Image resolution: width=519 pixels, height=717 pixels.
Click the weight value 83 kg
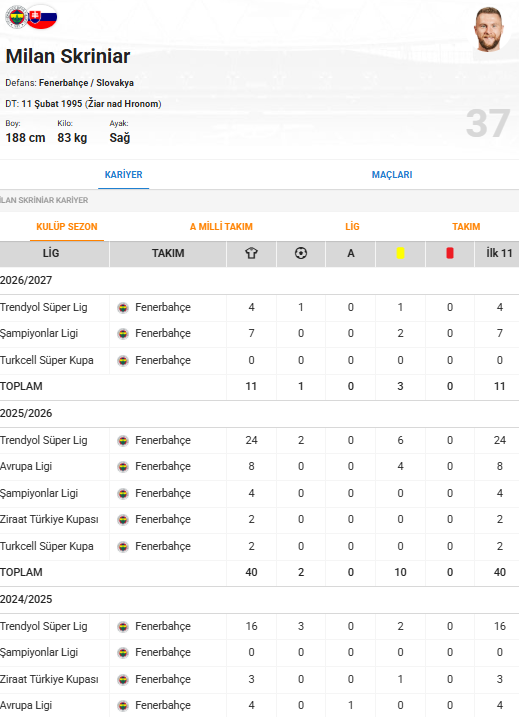[72, 138]
